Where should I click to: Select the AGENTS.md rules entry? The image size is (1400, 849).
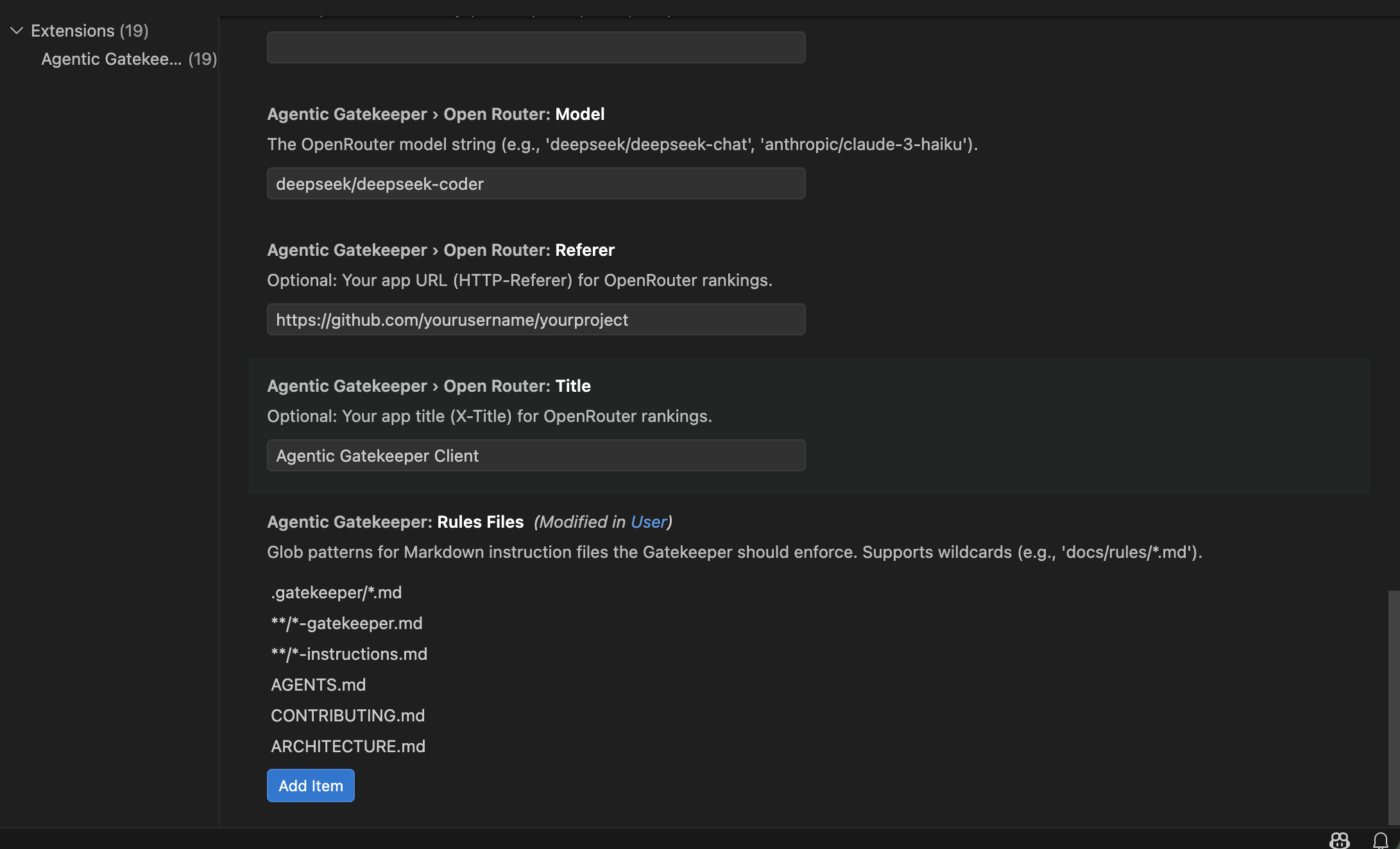pyautogui.click(x=318, y=684)
